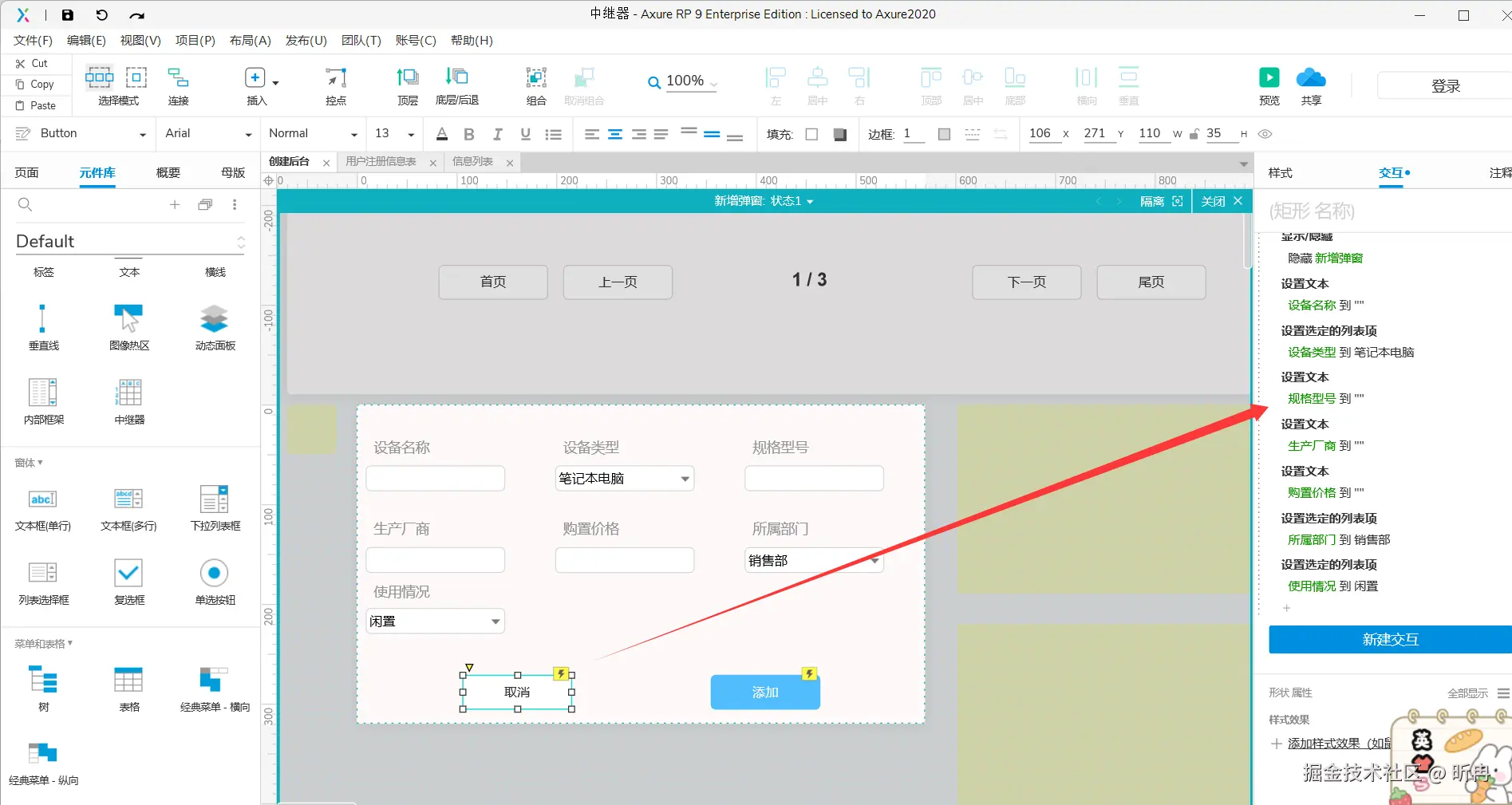Open the text color picker
Screen dimensions: 1512x805
442,134
